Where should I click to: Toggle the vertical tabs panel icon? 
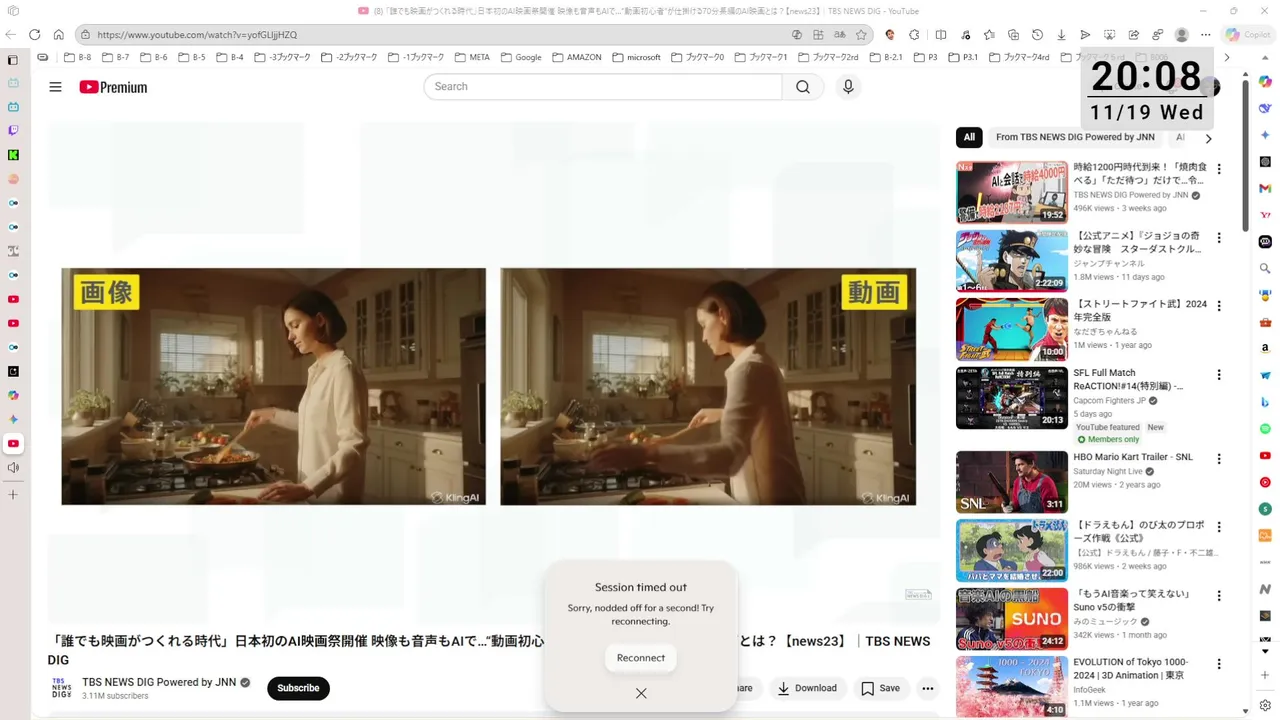coord(13,60)
